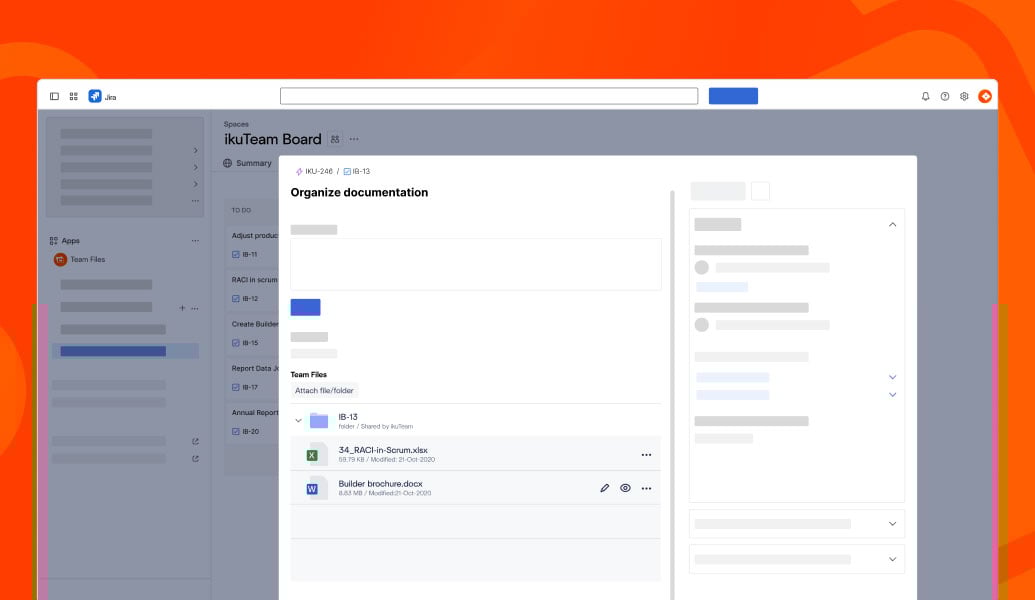Open the IB-13 breadcrumb link
Image resolution: width=1035 pixels, height=600 pixels.
click(360, 171)
